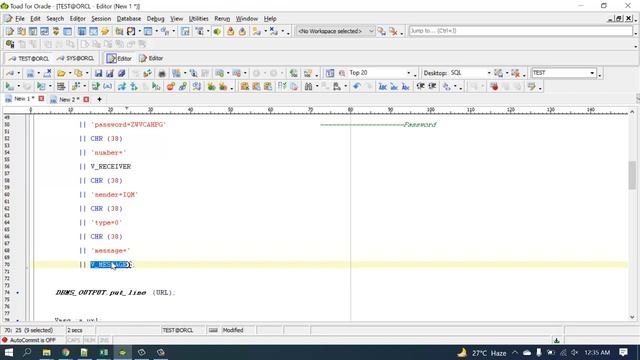Image resolution: width=640 pixels, height=360 pixels.
Task: Click the Print icon in editor toolbar
Action: tap(162, 73)
